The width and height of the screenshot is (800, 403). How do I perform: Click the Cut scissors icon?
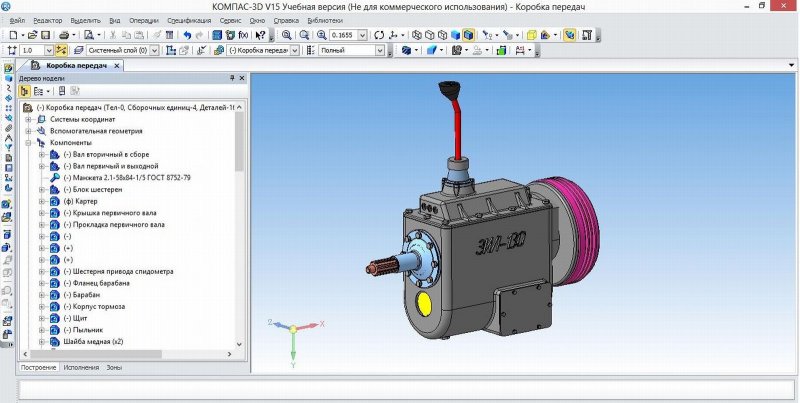point(113,35)
